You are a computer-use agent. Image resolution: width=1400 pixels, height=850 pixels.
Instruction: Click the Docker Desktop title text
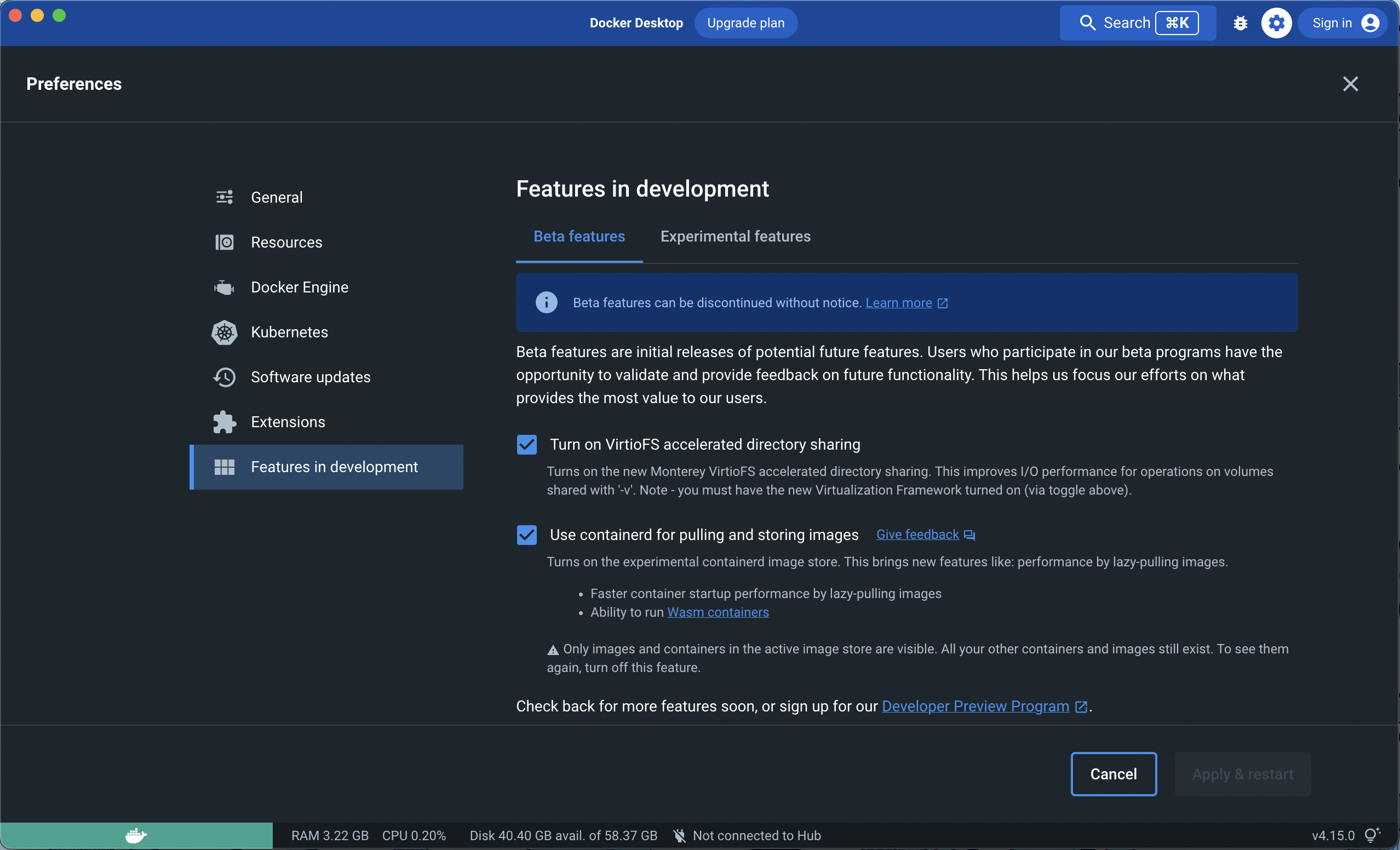(x=636, y=24)
